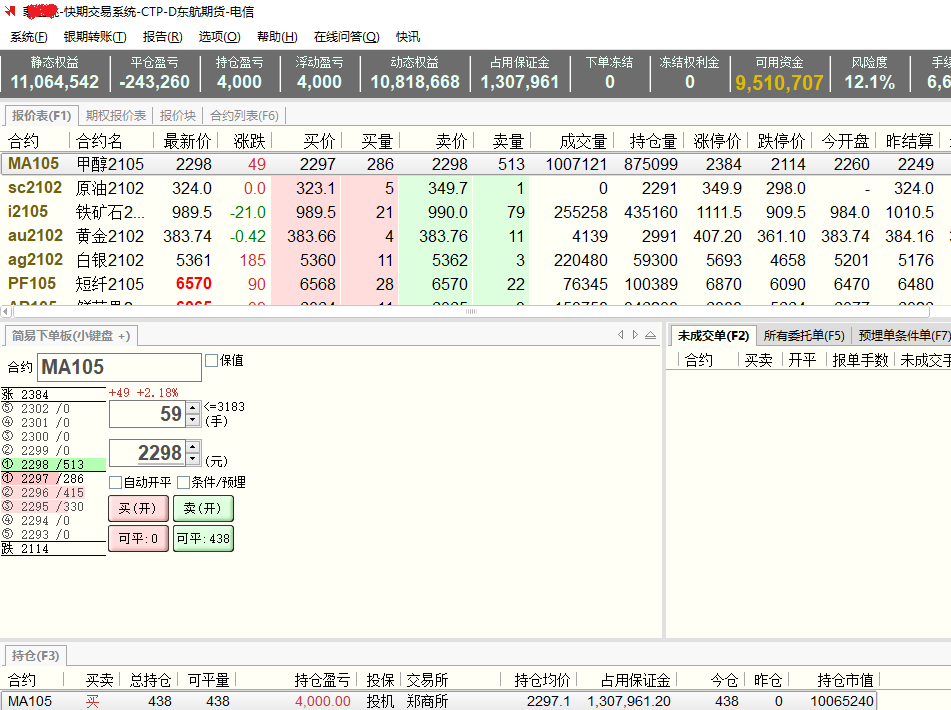This screenshot has height=710, width=951.
Task: Select the 持仓(F3) tab
Action: click(35, 655)
